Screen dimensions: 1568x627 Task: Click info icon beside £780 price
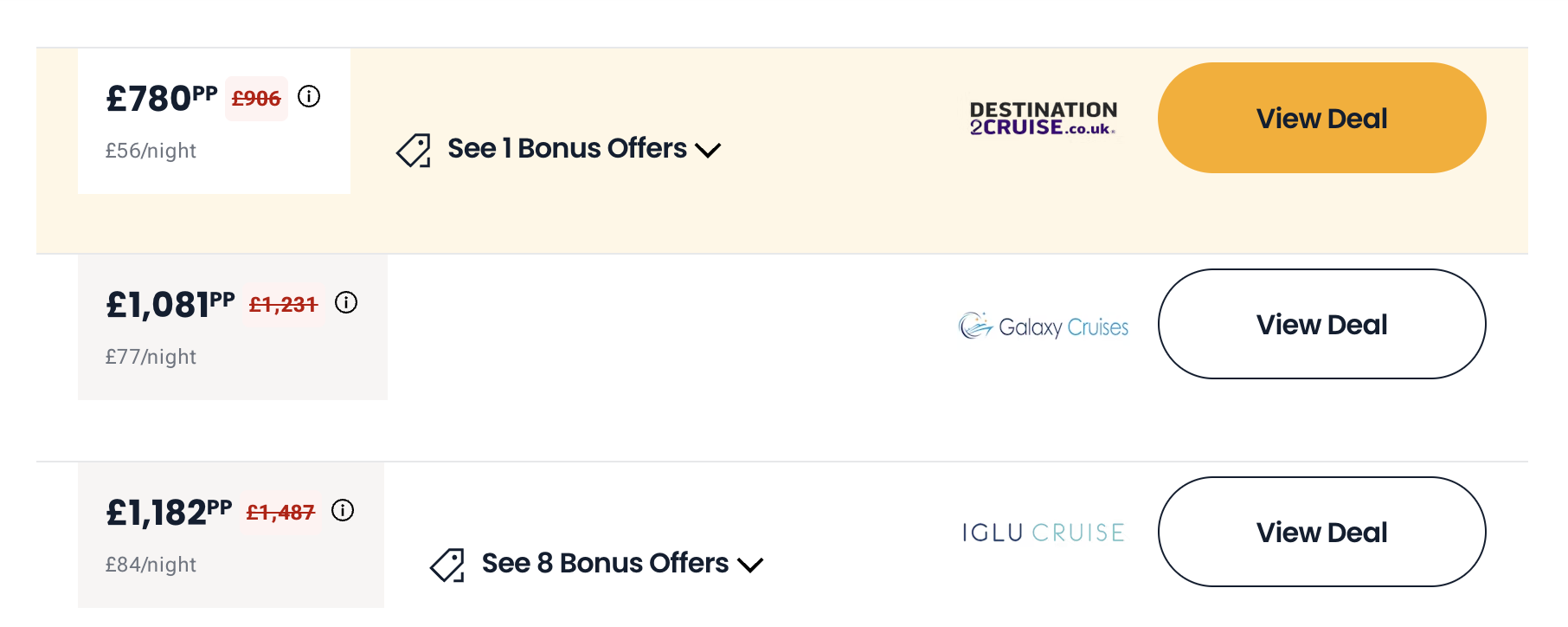click(309, 96)
